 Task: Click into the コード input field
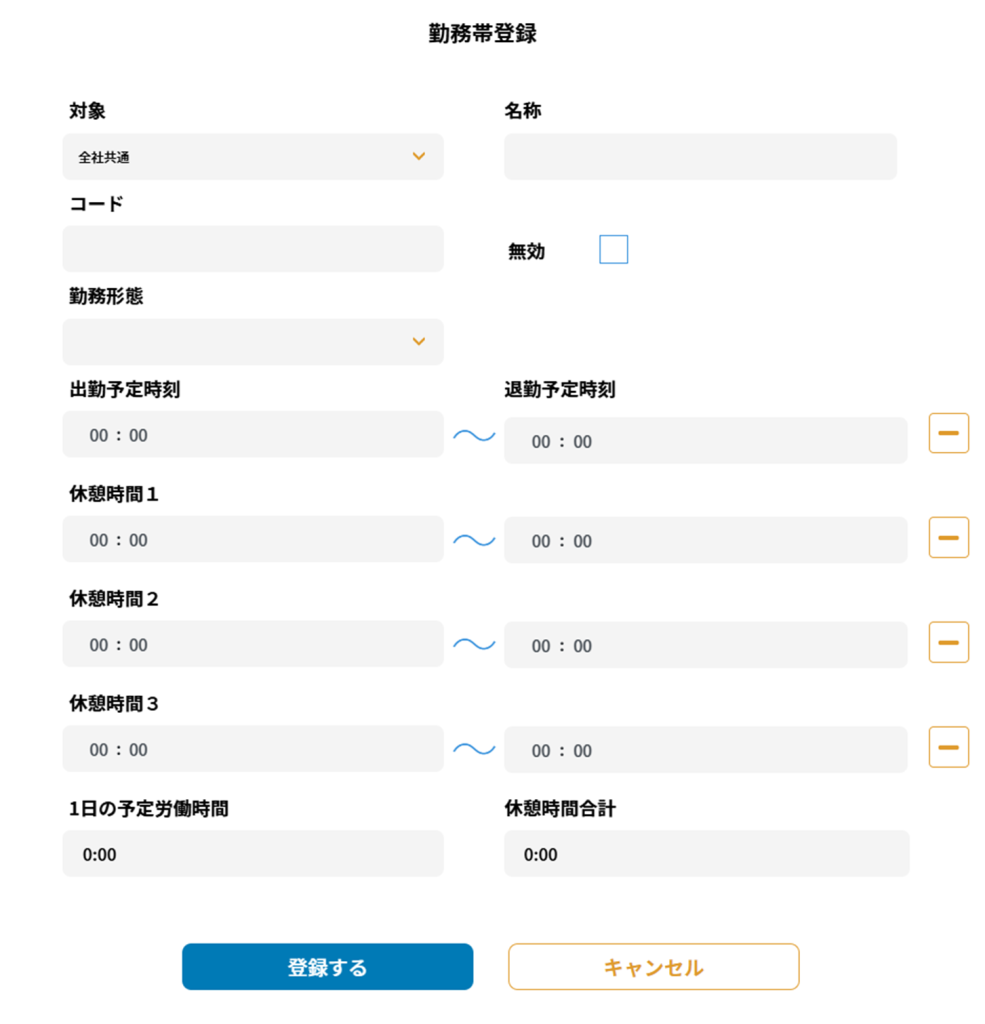coord(252,249)
